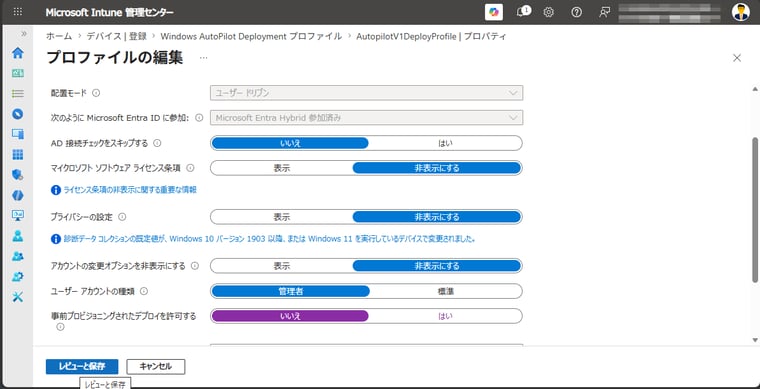Go to Windows AutoPilot Deployment プロファイル breadcrumb
760x389 pixels.
(251, 36)
